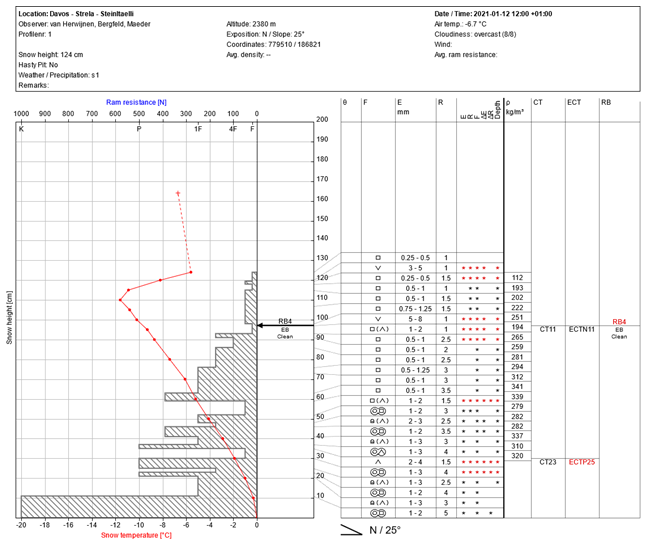Viewport: 647px width, 545px height.
Task: Select the surface hoar symbol in the 5 - 8 mm row
Action: coord(378,318)
